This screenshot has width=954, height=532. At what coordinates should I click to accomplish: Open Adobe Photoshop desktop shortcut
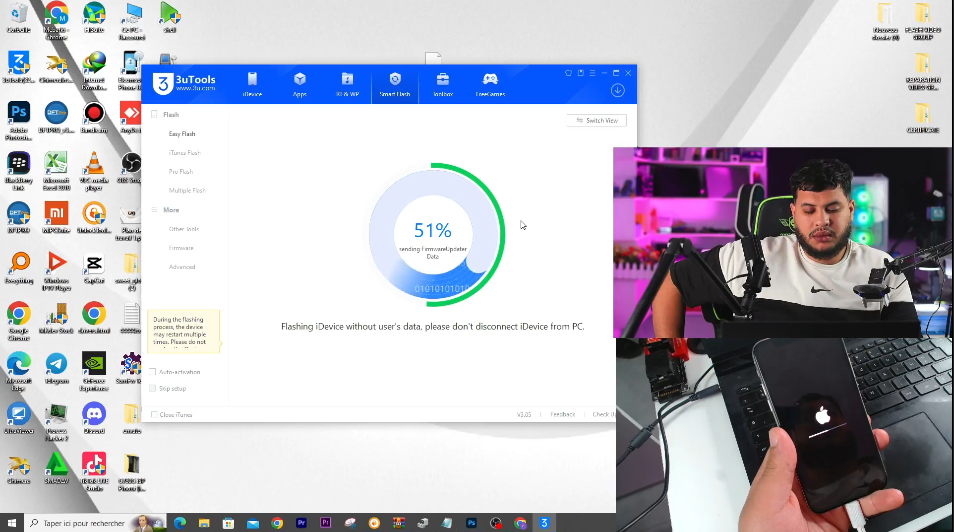[19, 121]
